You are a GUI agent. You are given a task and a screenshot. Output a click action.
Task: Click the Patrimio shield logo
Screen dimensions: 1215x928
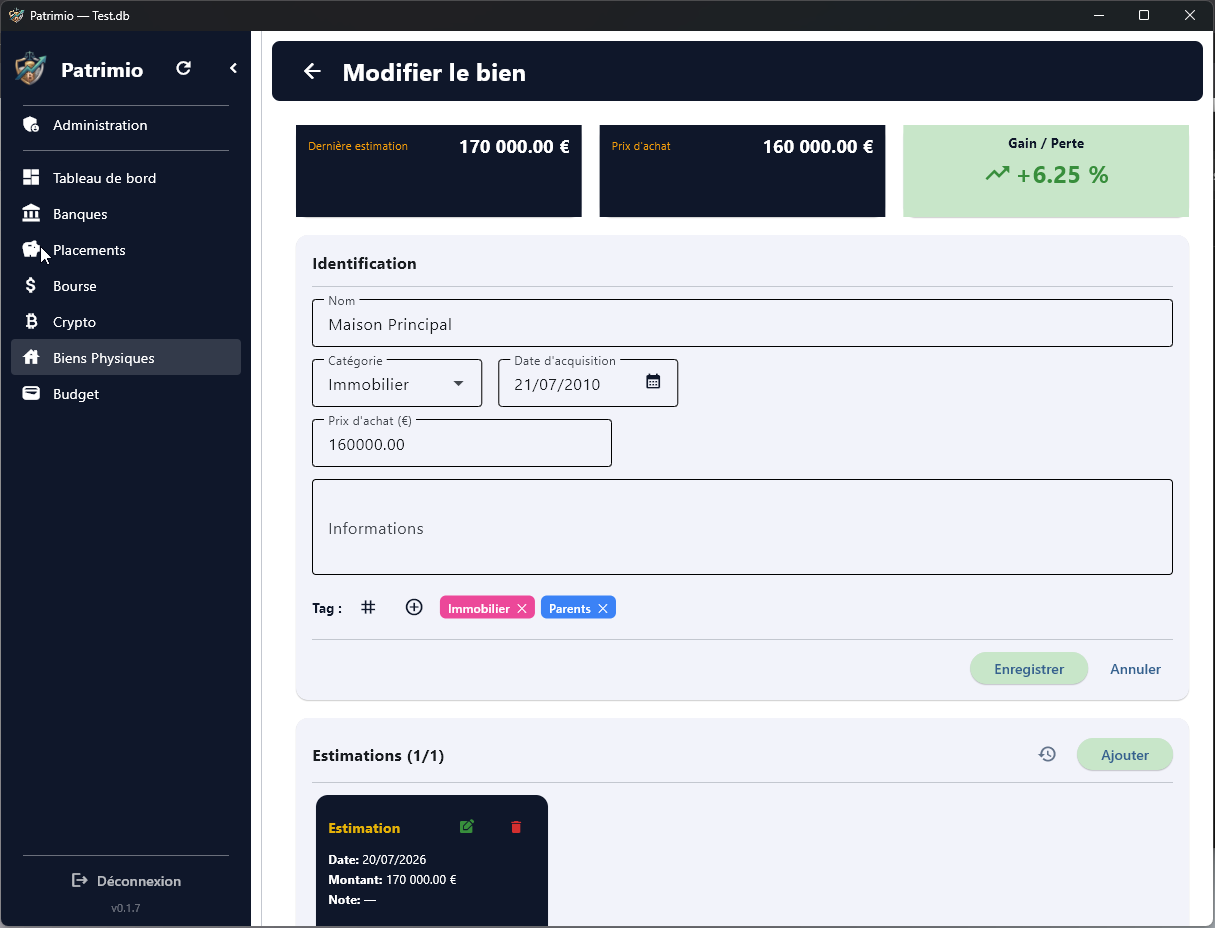[31, 69]
